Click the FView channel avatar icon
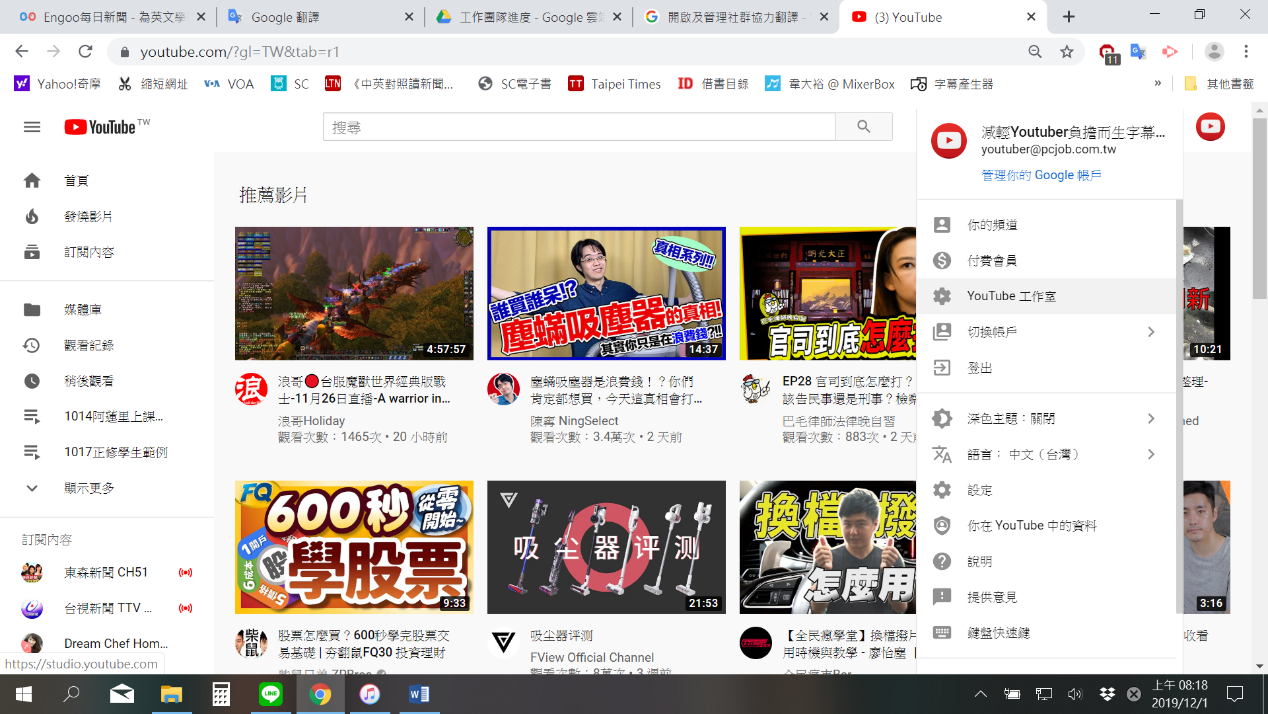This screenshot has height=714, width=1268. [x=503, y=642]
